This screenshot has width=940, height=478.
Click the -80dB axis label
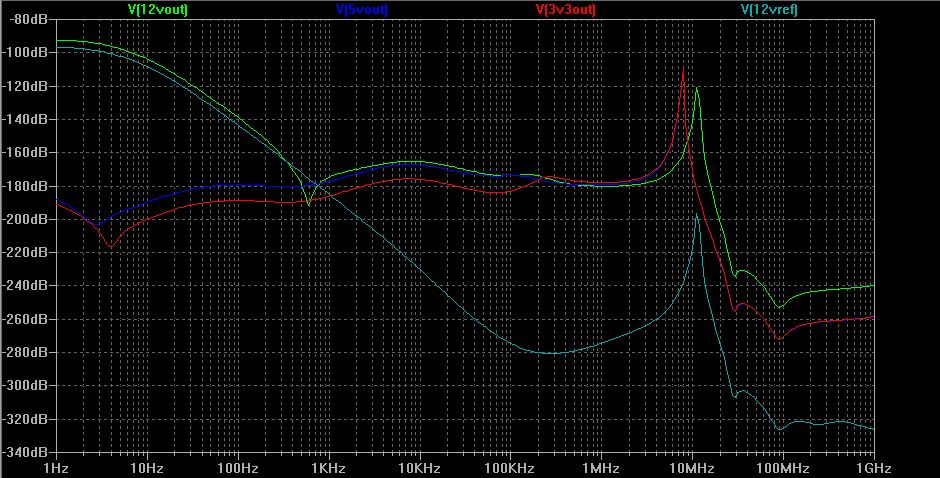click(x=28, y=19)
